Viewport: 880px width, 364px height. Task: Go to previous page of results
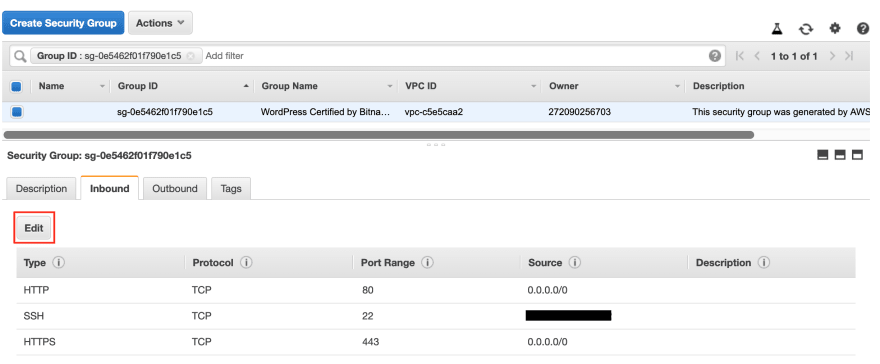pyautogui.click(x=757, y=56)
